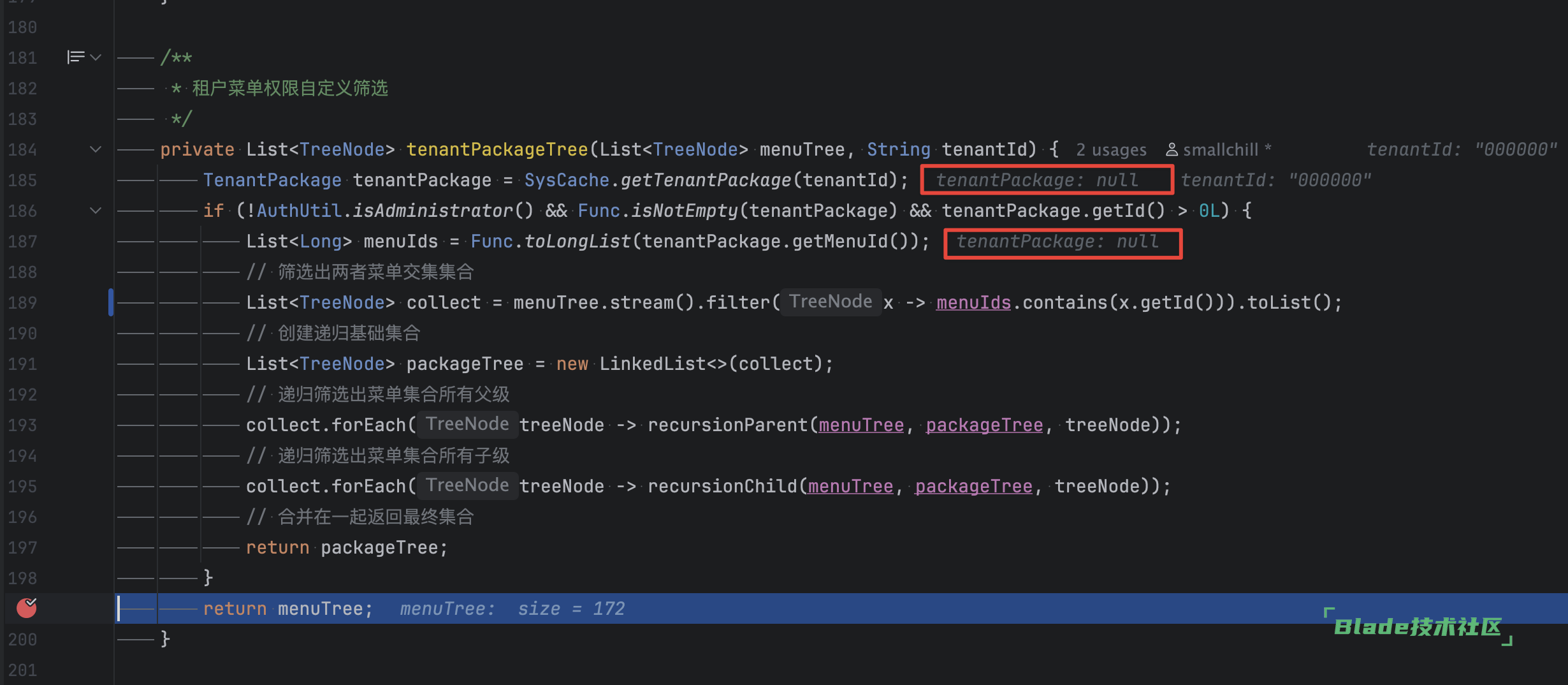Click the rendered doc comment toggle icon
The height and width of the screenshot is (685, 1568).
coord(75,57)
